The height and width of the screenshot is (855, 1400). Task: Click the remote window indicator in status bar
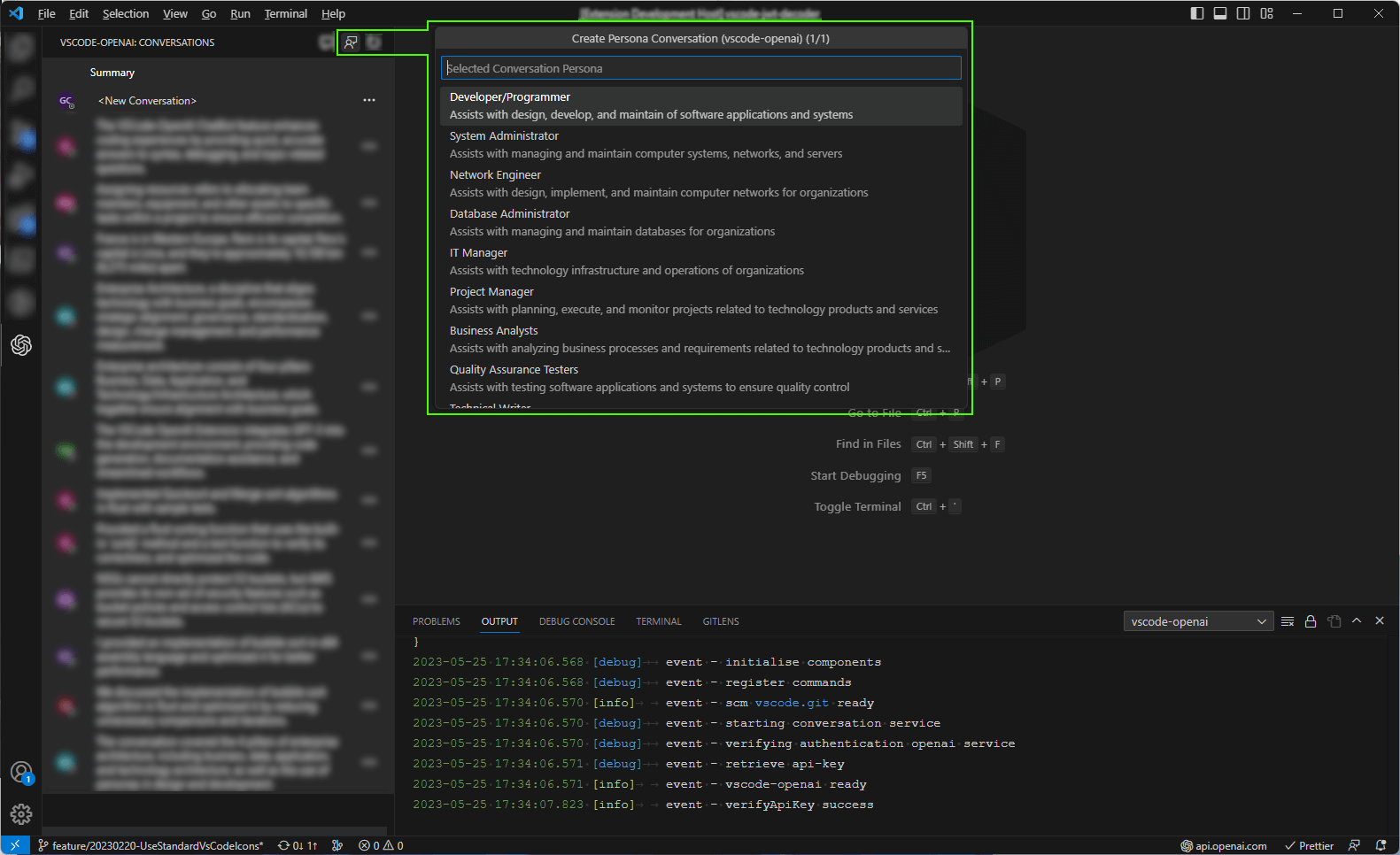click(x=15, y=845)
